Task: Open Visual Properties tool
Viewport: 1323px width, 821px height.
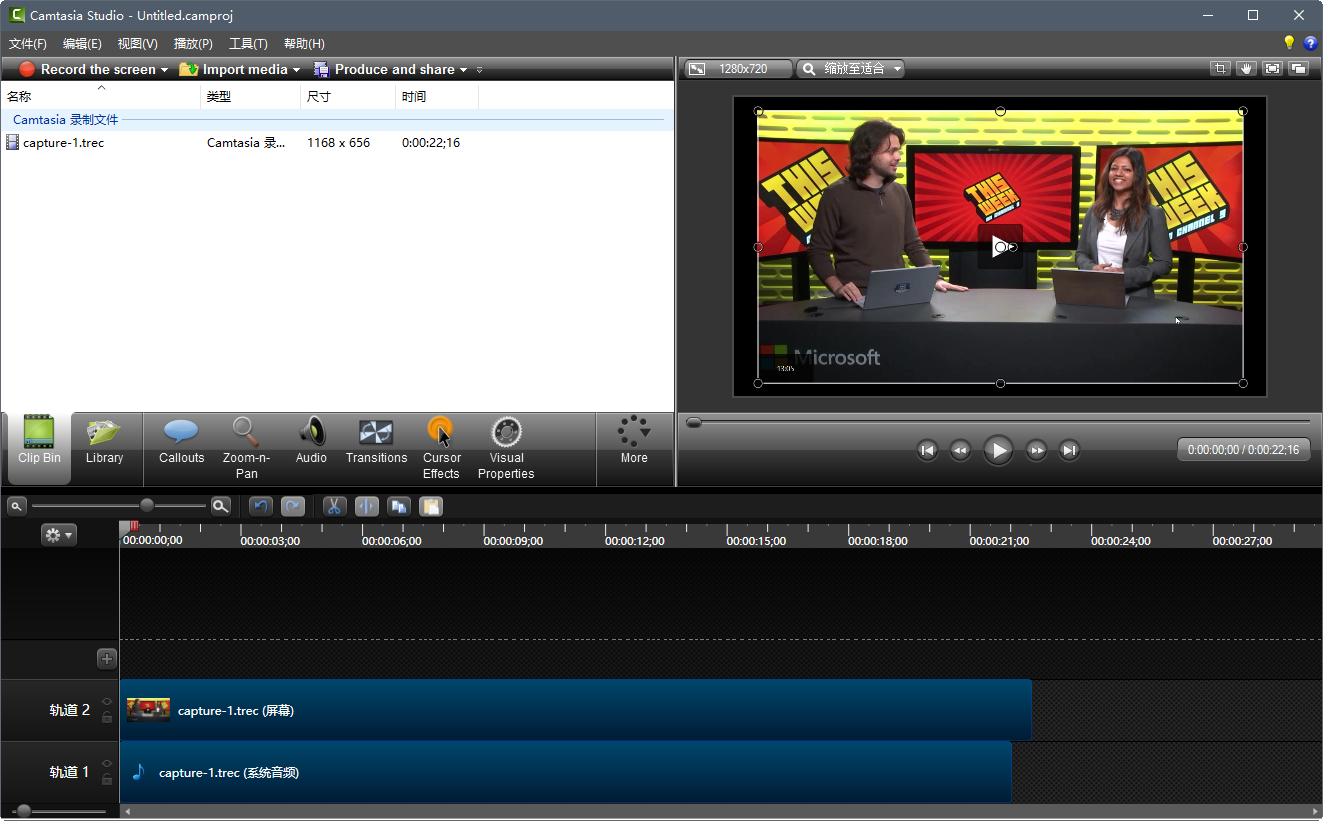Action: (506, 448)
